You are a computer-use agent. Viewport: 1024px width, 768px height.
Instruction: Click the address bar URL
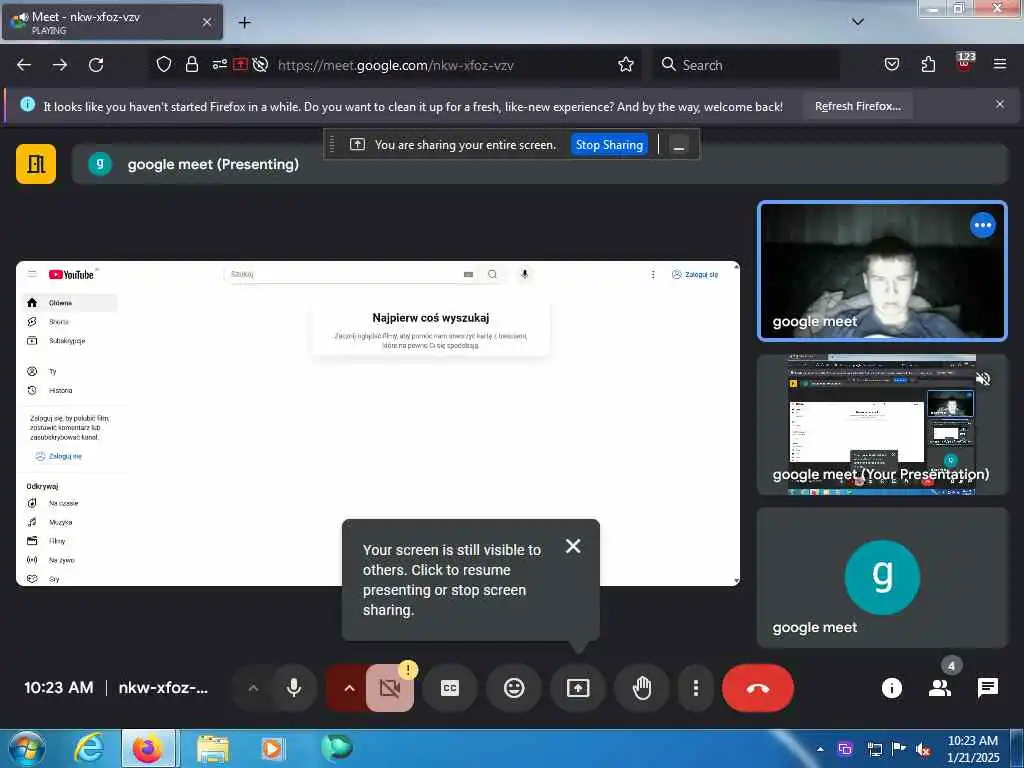396,65
